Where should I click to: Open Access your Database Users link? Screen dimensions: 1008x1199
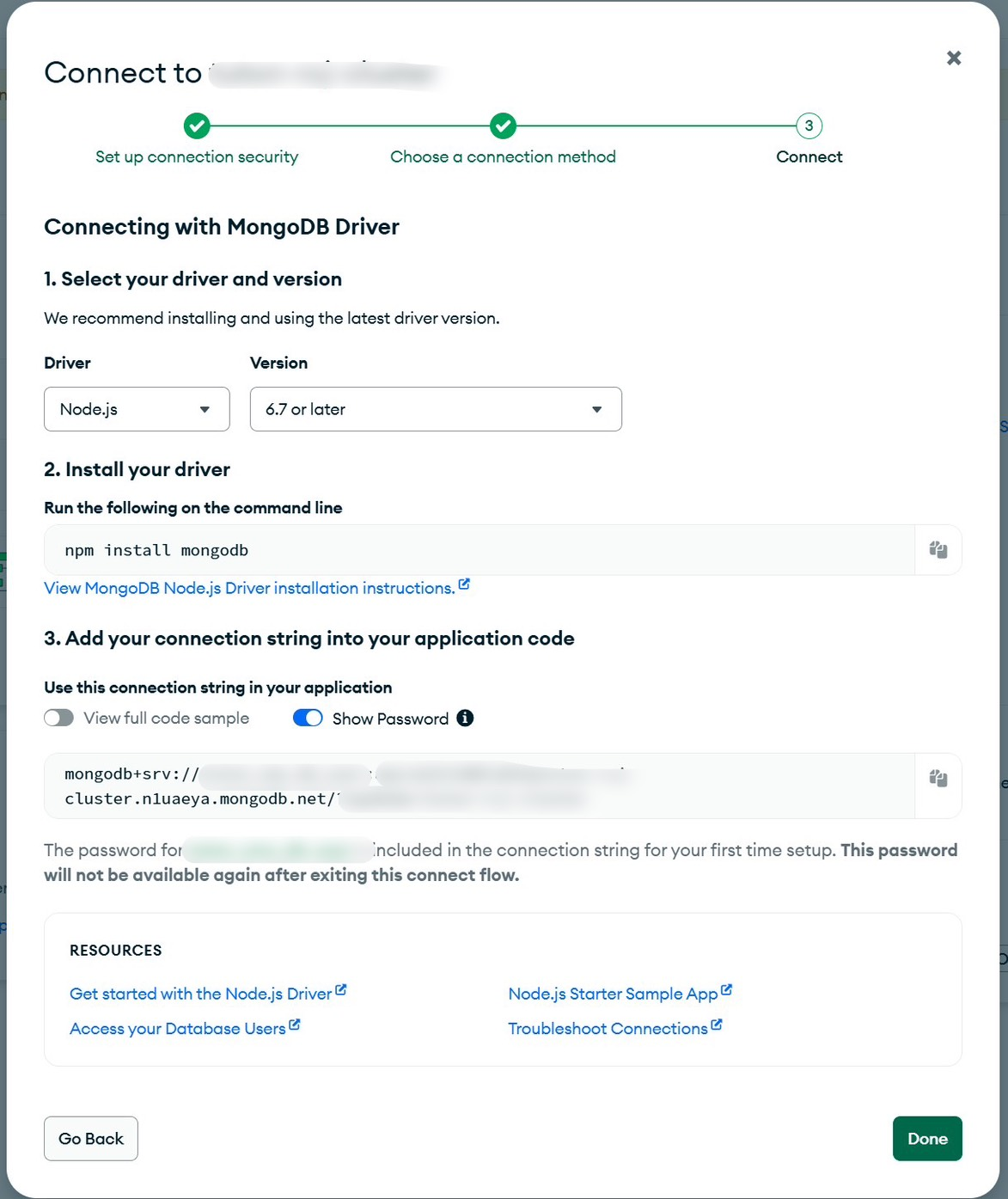point(185,1029)
